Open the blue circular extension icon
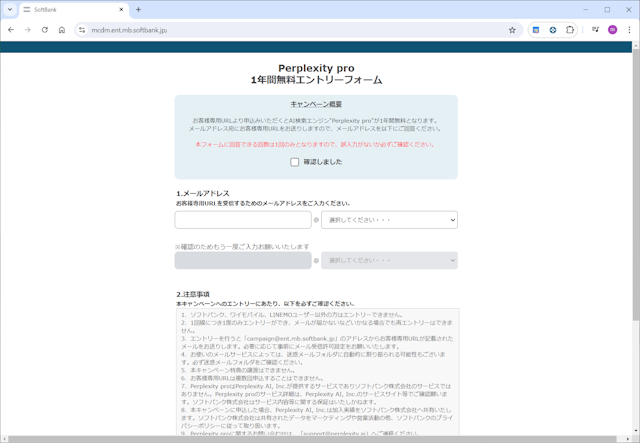The width and height of the screenshot is (640, 443). (553, 30)
